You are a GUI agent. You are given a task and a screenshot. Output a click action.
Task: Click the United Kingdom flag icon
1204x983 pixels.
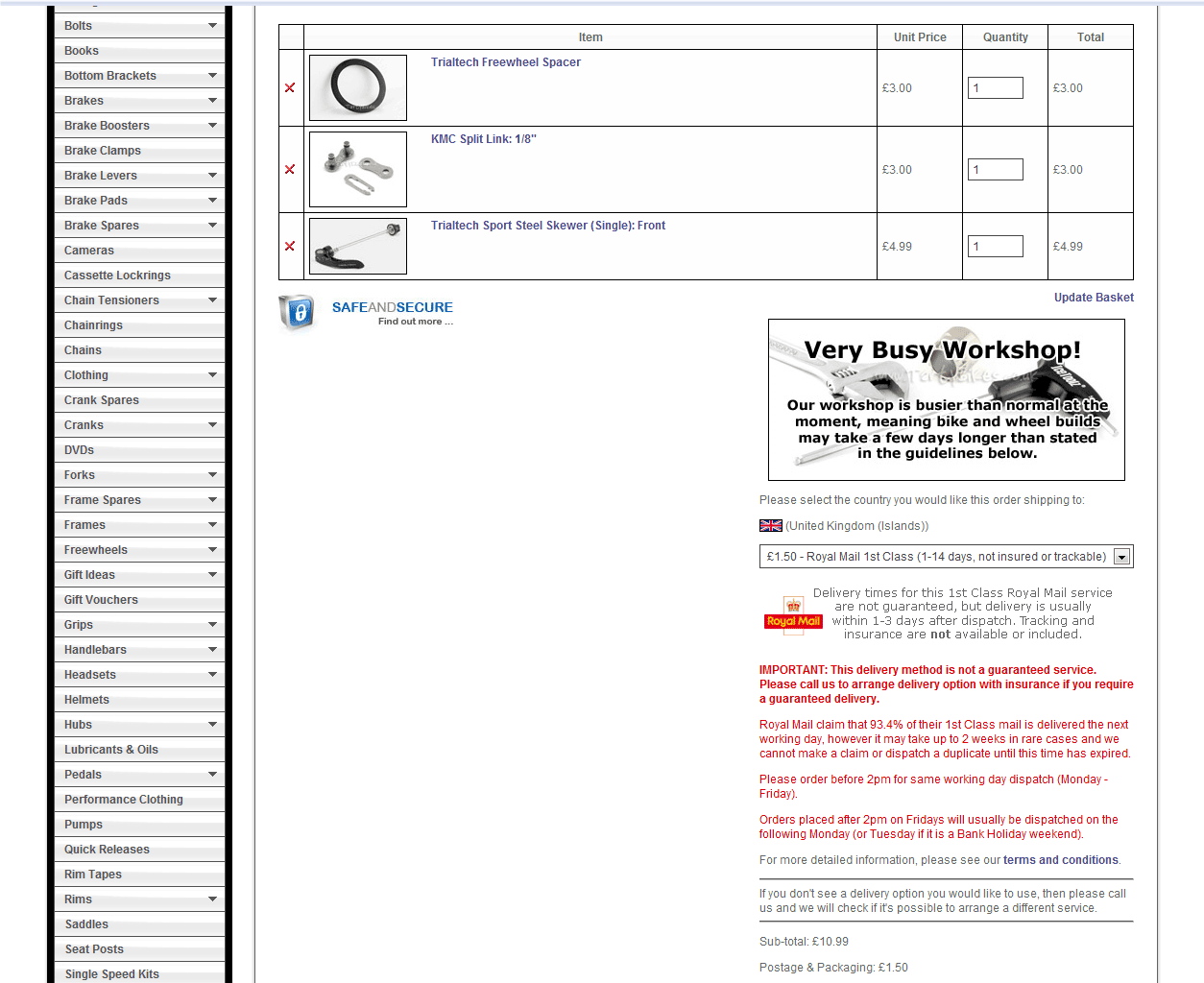pos(771,526)
